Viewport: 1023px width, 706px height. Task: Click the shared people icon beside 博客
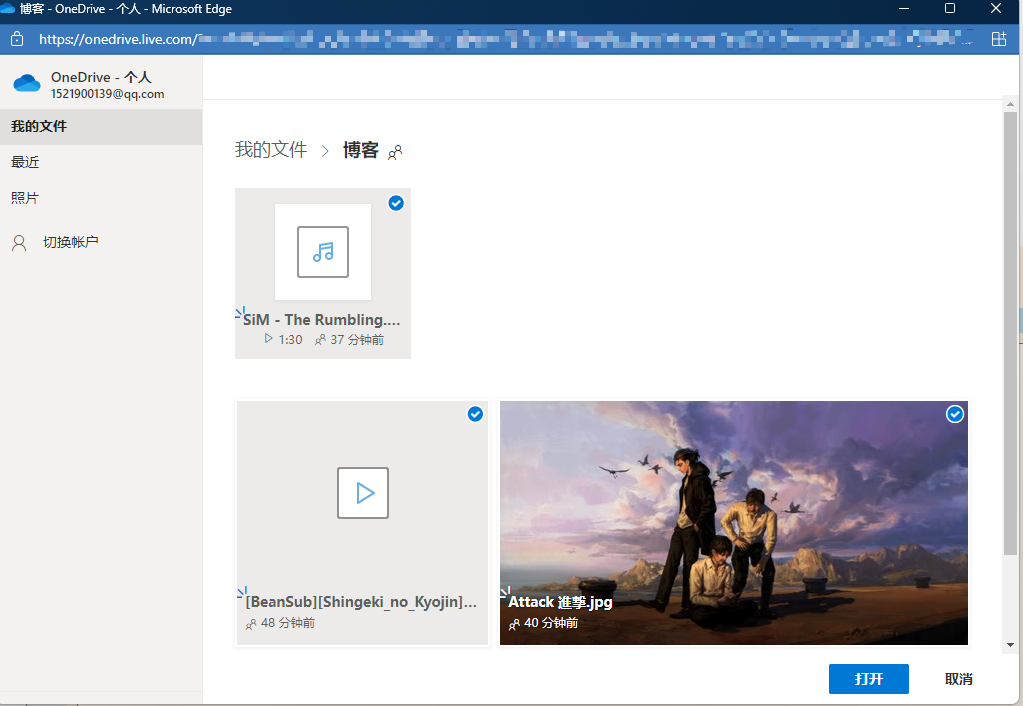(x=395, y=152)
